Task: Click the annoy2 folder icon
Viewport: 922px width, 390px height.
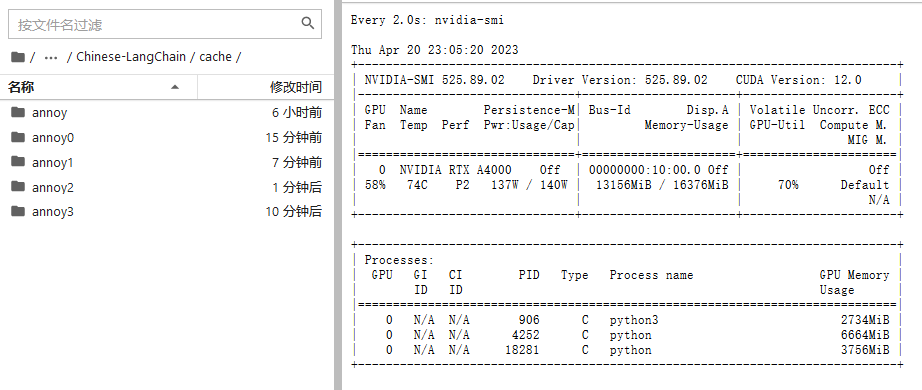Action: [x=18, y=186]
